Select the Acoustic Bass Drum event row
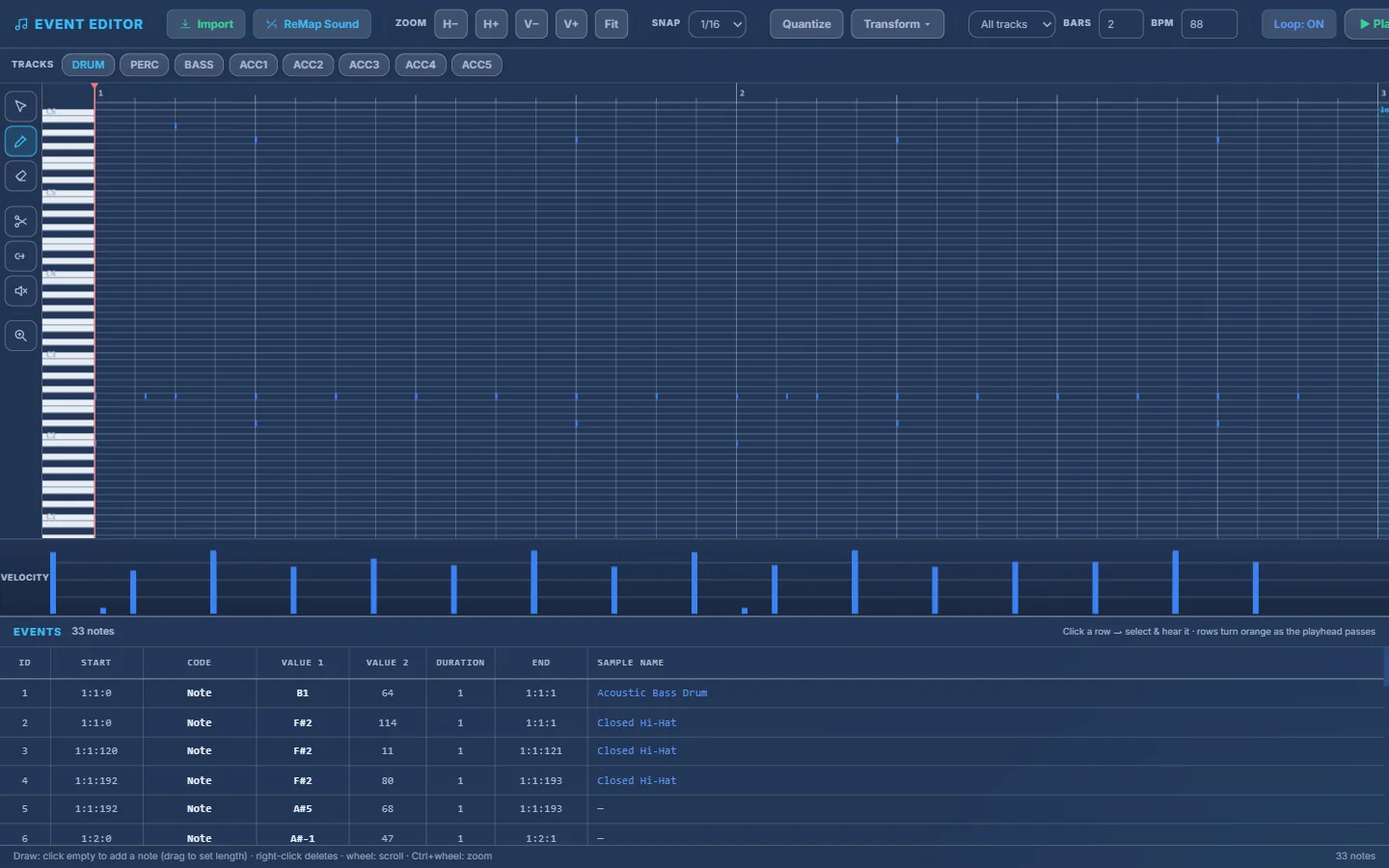The width and height of the screenshot is (1389, 868). 692,693
